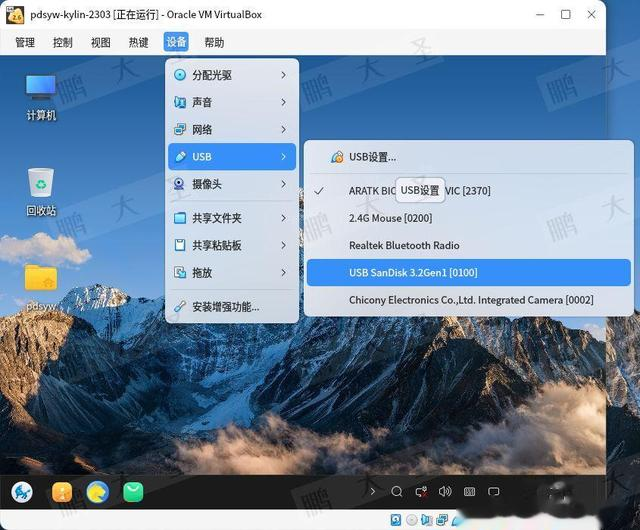This screenshot has height=530, width=640.
Task: Open the 计算机 desktop icon
Action: [41, 97]
